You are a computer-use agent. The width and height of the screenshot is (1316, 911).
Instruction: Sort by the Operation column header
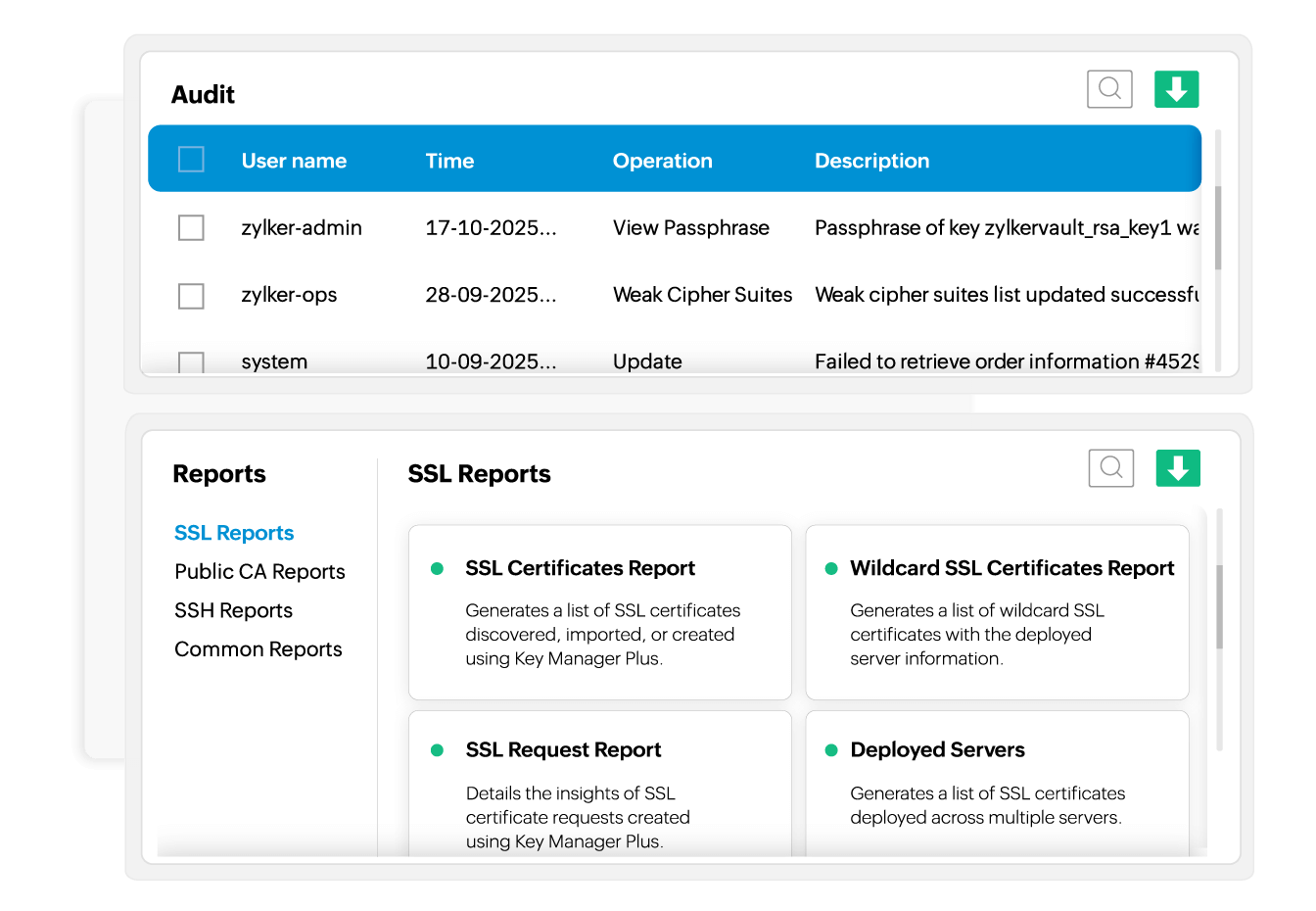pos(662,161)
